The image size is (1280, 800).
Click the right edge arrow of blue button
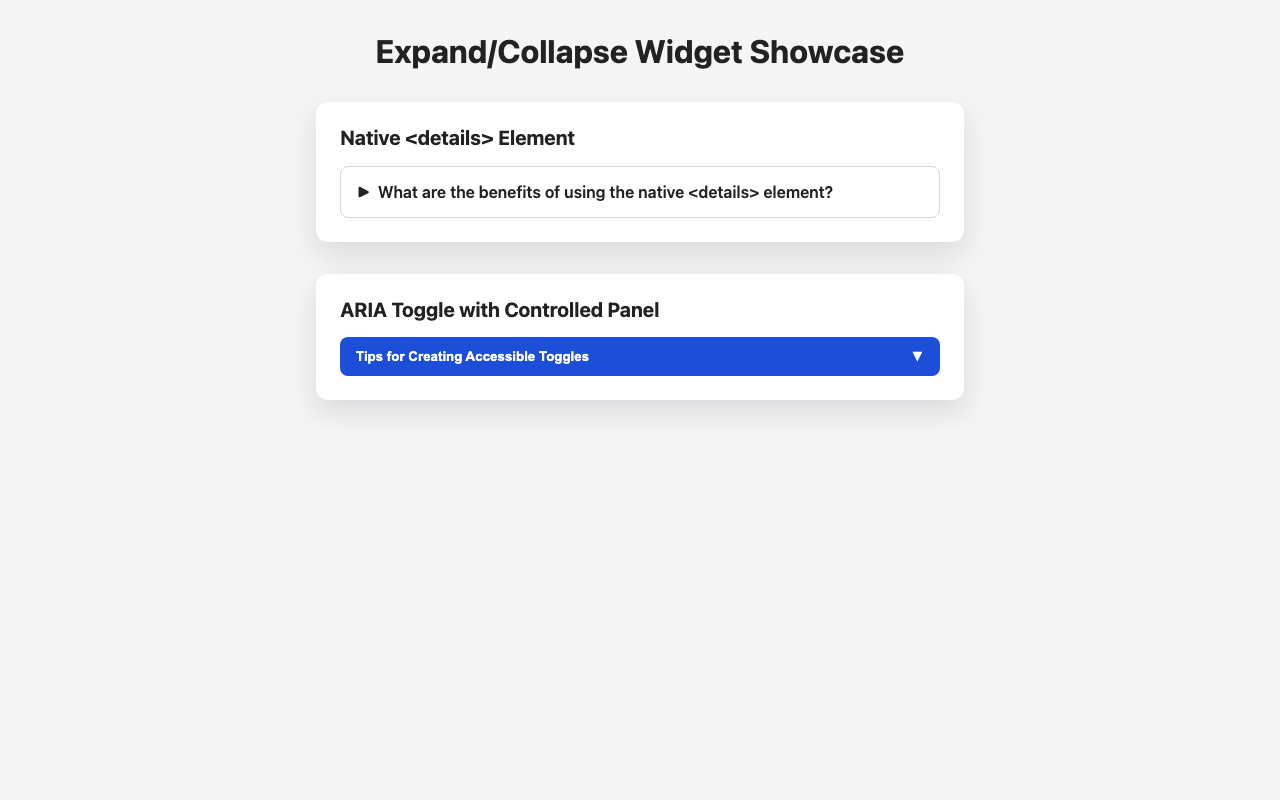click(916, 356)
